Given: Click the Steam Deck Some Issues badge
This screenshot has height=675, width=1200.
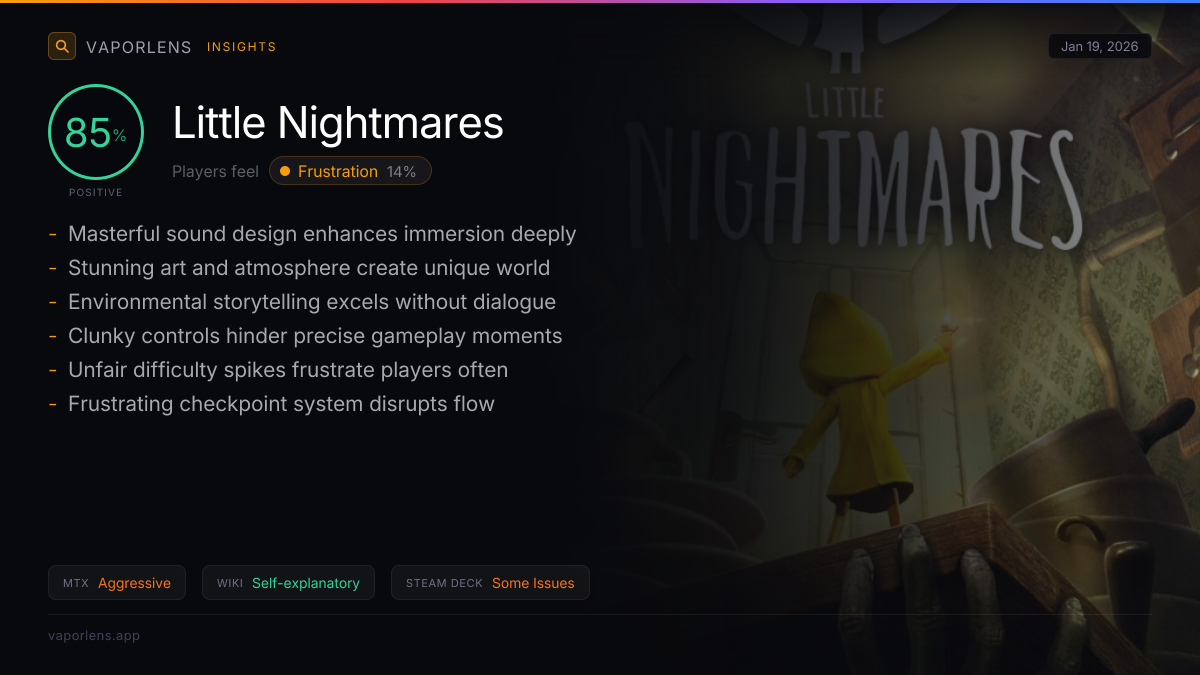Looking at the screenshot, I should click(x=490, y=583).
